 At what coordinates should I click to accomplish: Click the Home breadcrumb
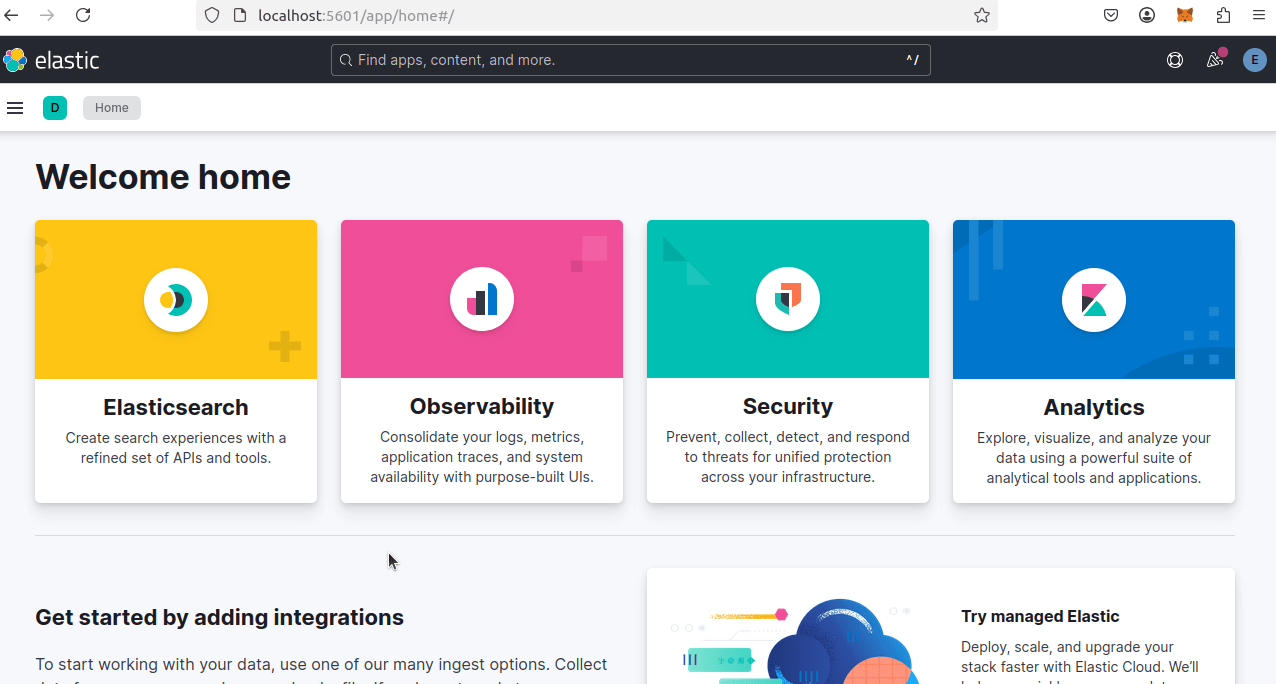tap(112, 108)
